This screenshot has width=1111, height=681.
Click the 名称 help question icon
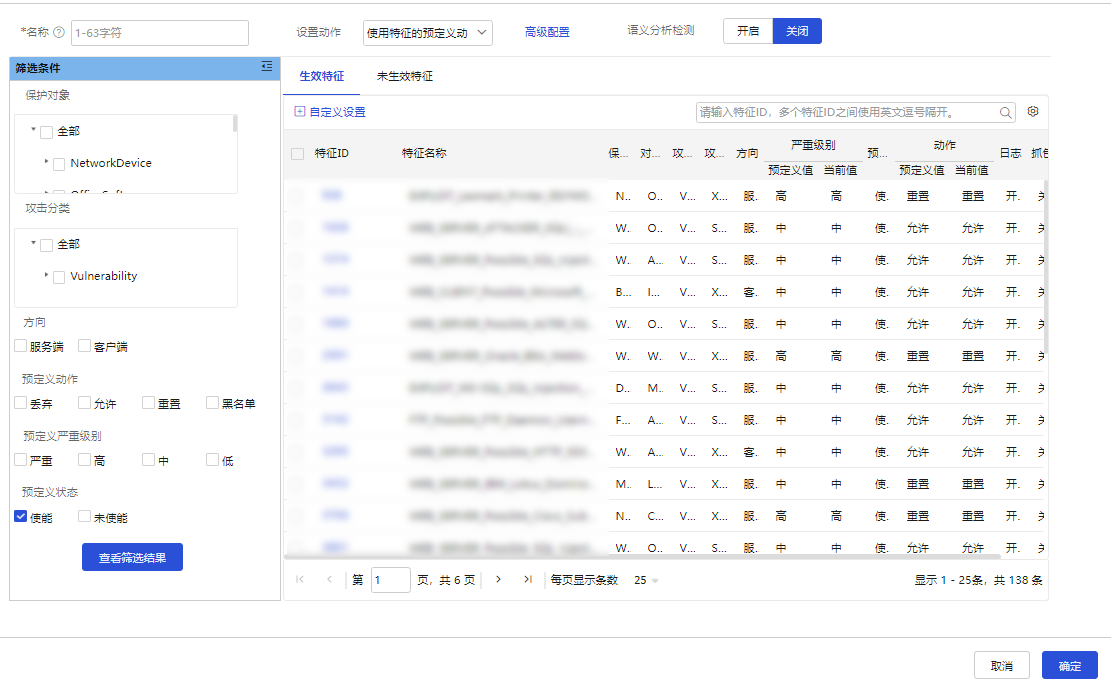tap(59, 33)
